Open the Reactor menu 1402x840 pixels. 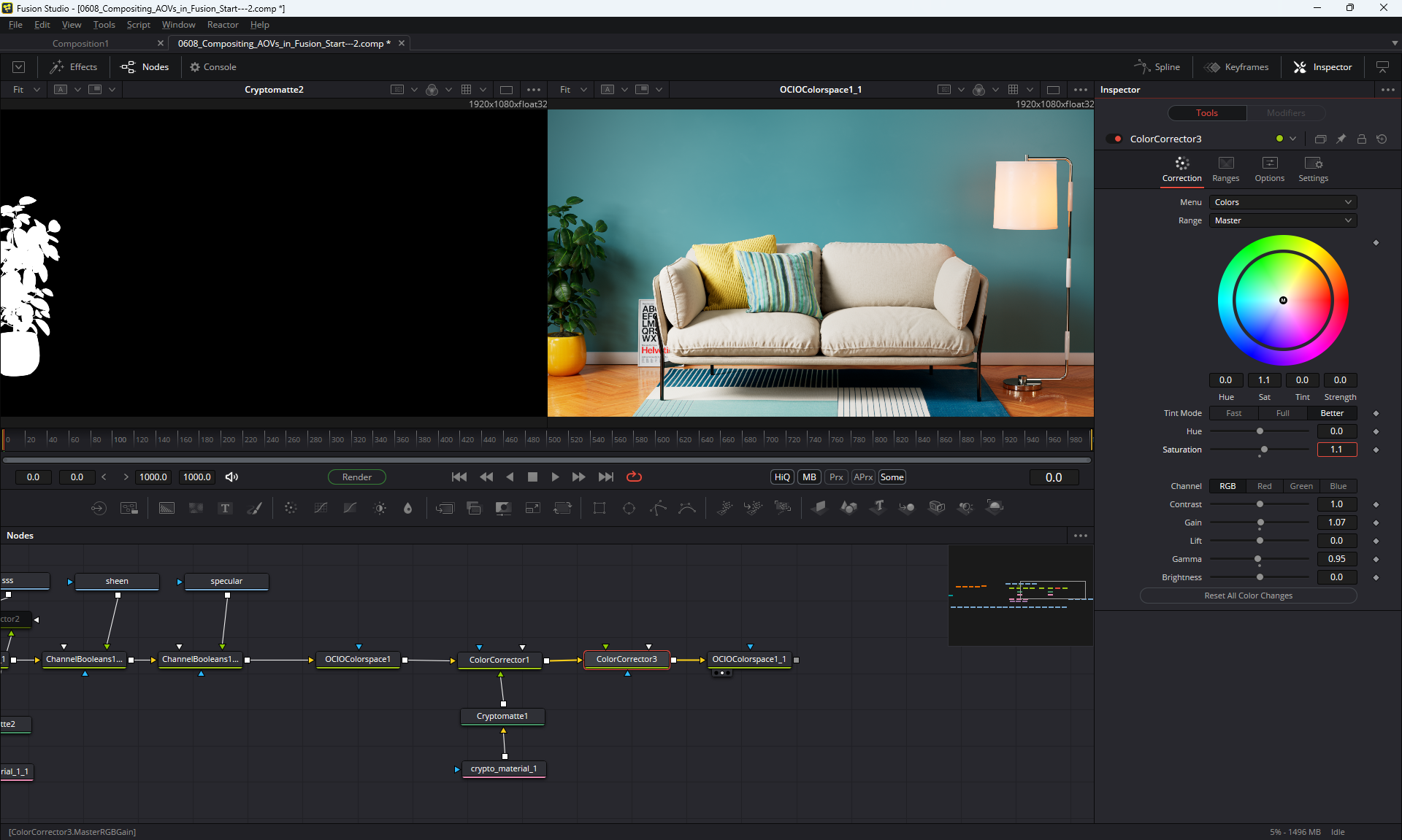(x=223, y=25)
